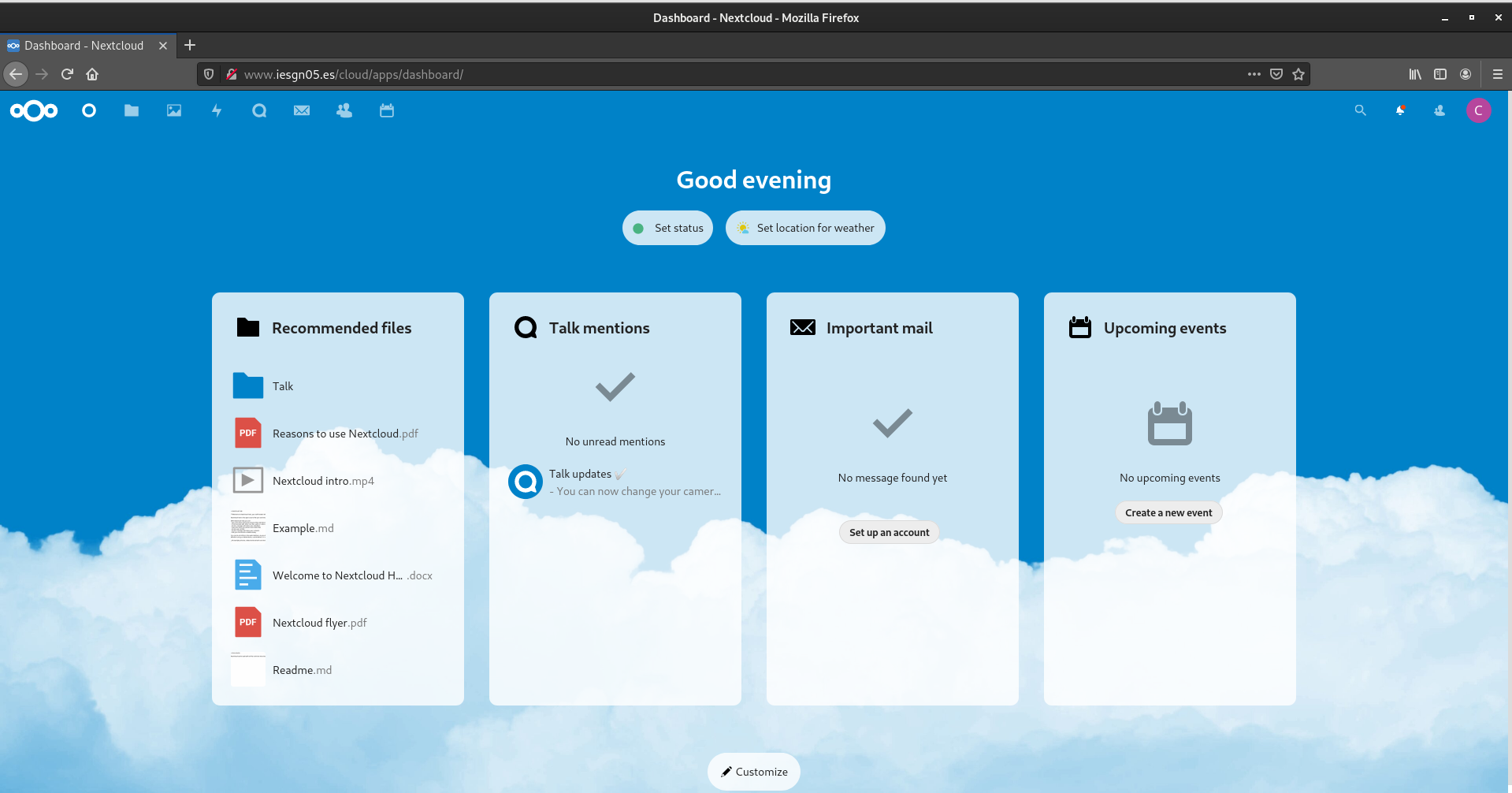Image resolution: width=1512 pixels, height=793 pixels.
Task: Click the notifications bell icon
Action: click(1400, 111)
